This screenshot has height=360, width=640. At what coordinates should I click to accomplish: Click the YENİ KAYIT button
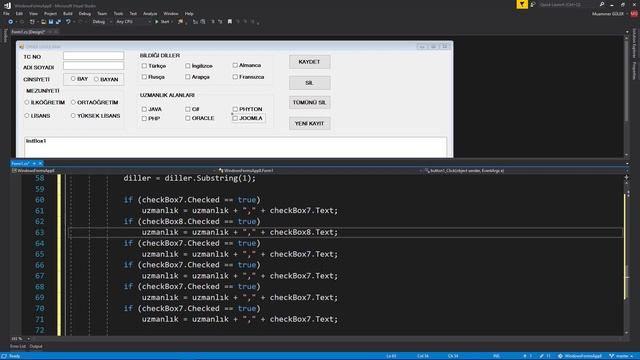click(x=309, y=123)
